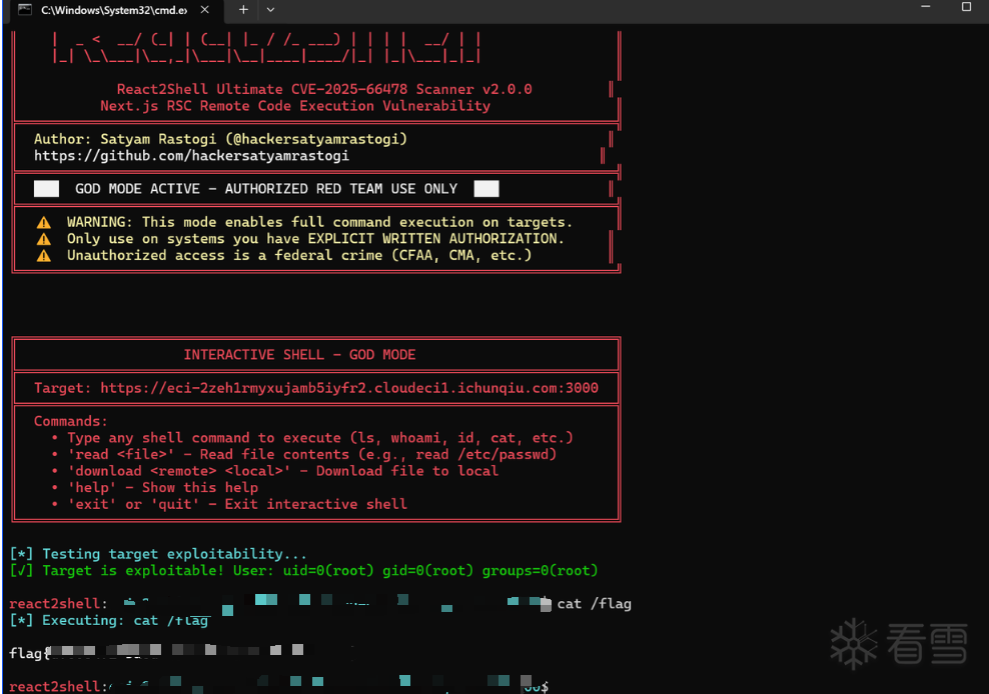Open a new terminal tab
Screen dimensions: 989x694
tap(243, 9)
